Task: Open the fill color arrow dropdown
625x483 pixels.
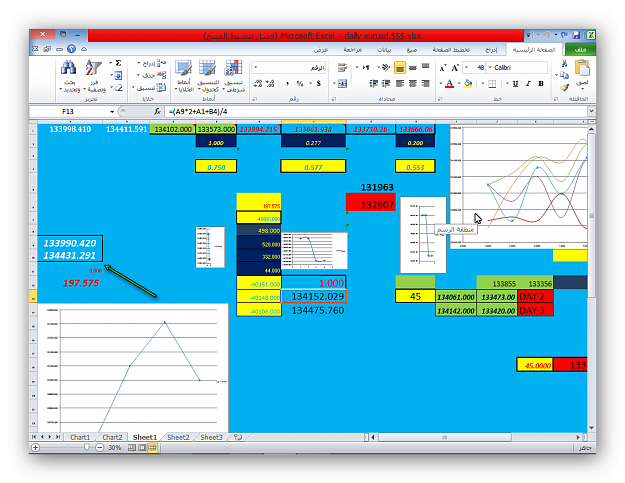Action: pos(459,84)
